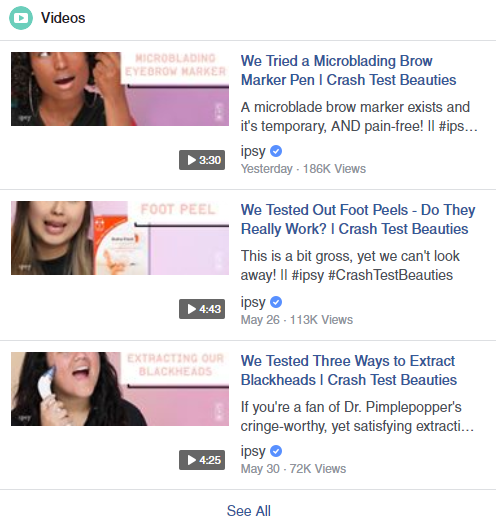Click verified badge beside ipsy on microblading video
Viewport: 496px width, 529px height.
click(276, 151)
